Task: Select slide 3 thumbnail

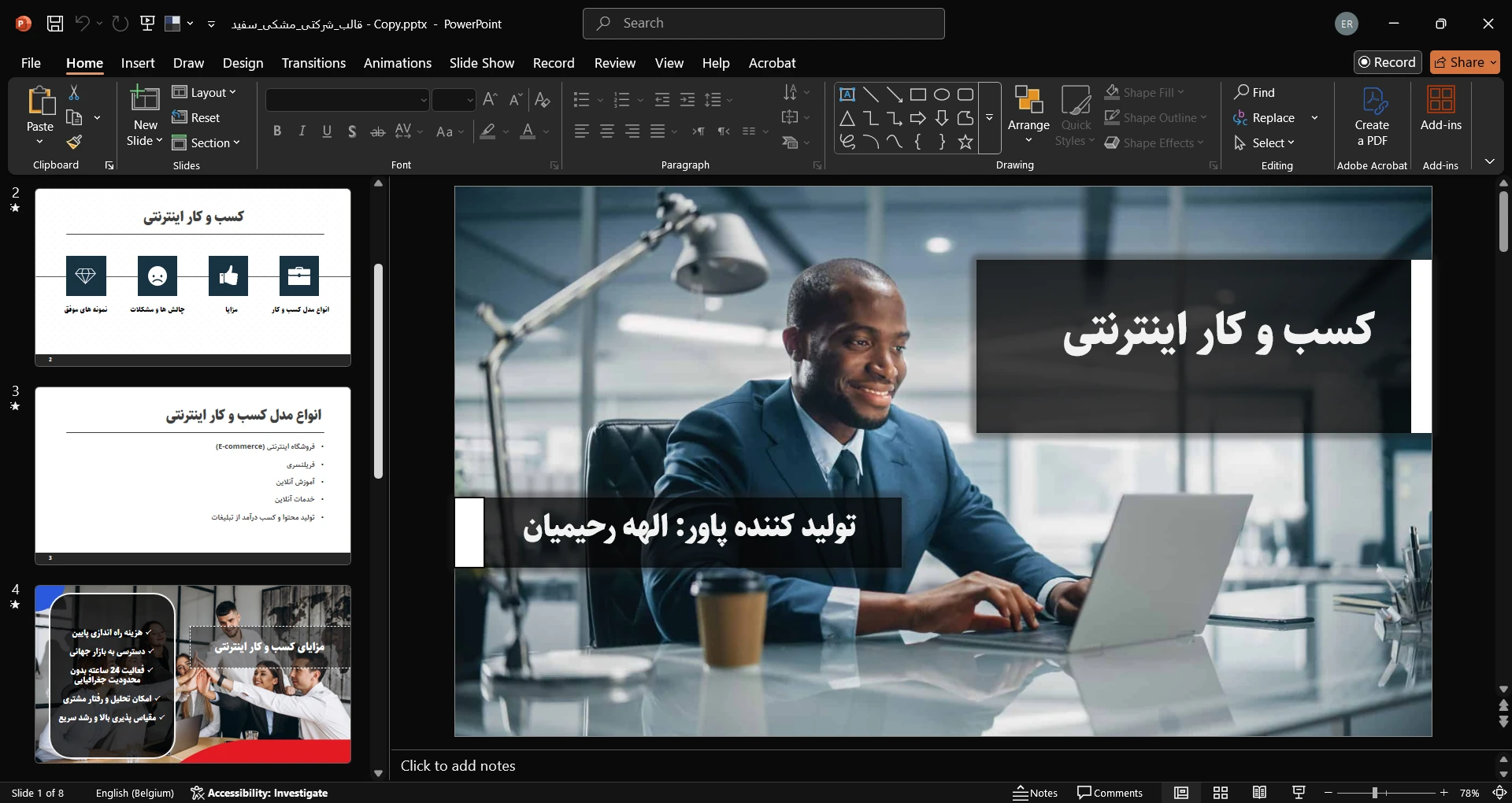Action: [x=193, y=476]
